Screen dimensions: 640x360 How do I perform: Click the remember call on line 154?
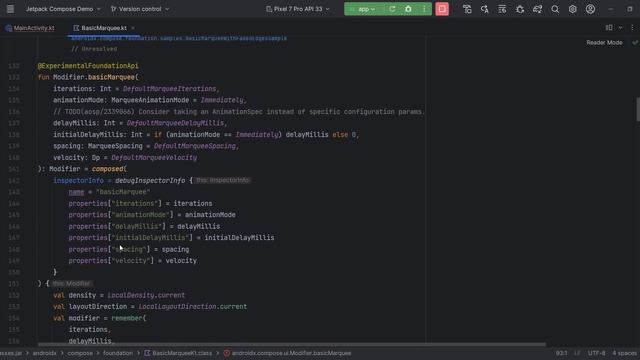(127, 318)
